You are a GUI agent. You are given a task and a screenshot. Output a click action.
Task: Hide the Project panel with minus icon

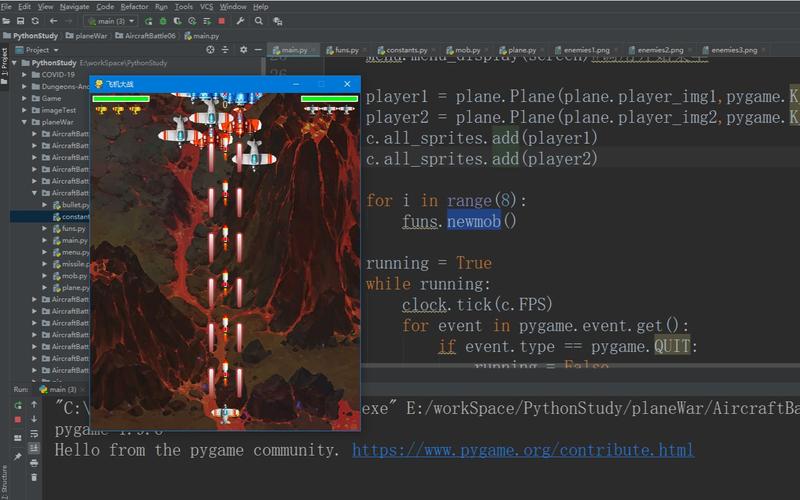(x=258, y=49)
